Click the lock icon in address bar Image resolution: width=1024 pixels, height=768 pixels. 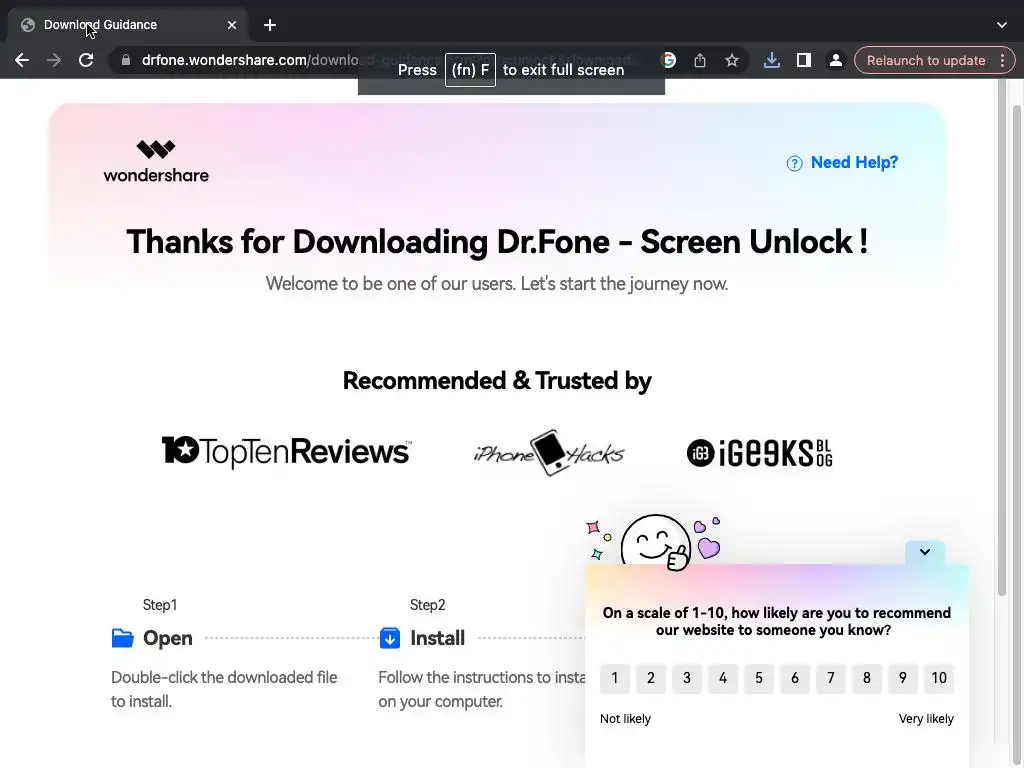point(126,60)
